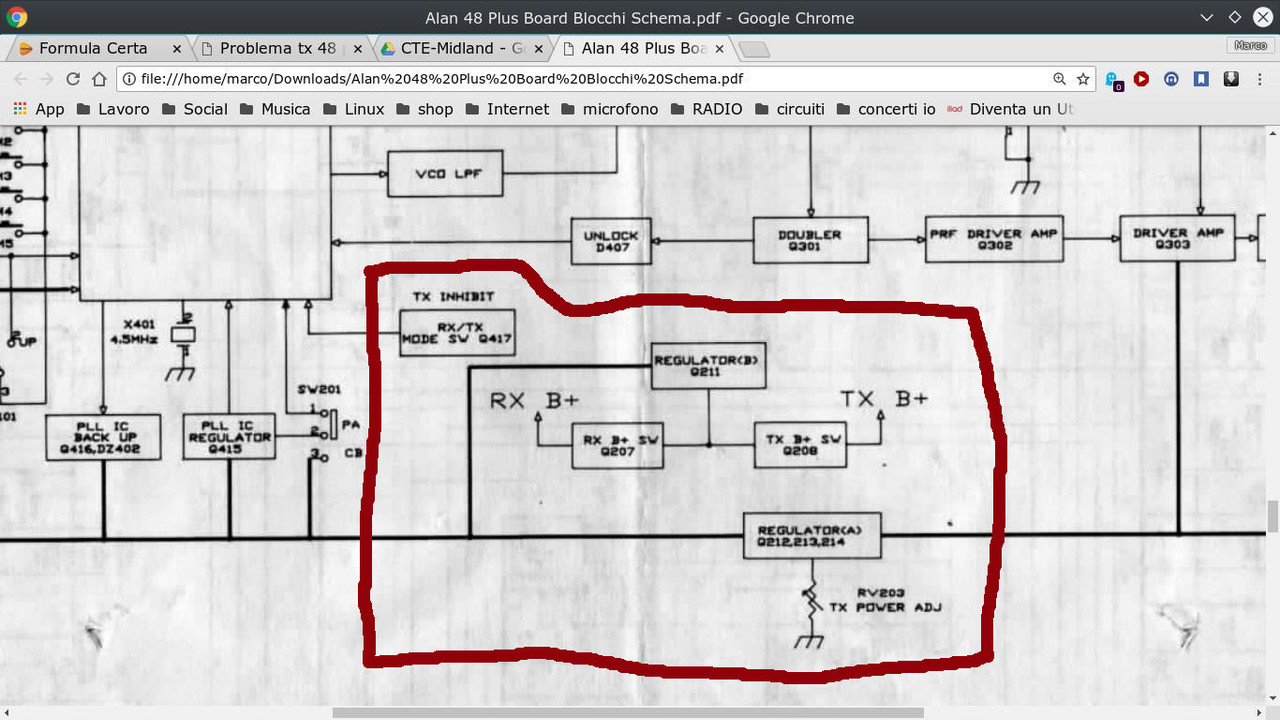Click the "PRF DRIVER AMP Q302" block
The height and width of the screenshot is (720, 1280).
click(992, 239)
